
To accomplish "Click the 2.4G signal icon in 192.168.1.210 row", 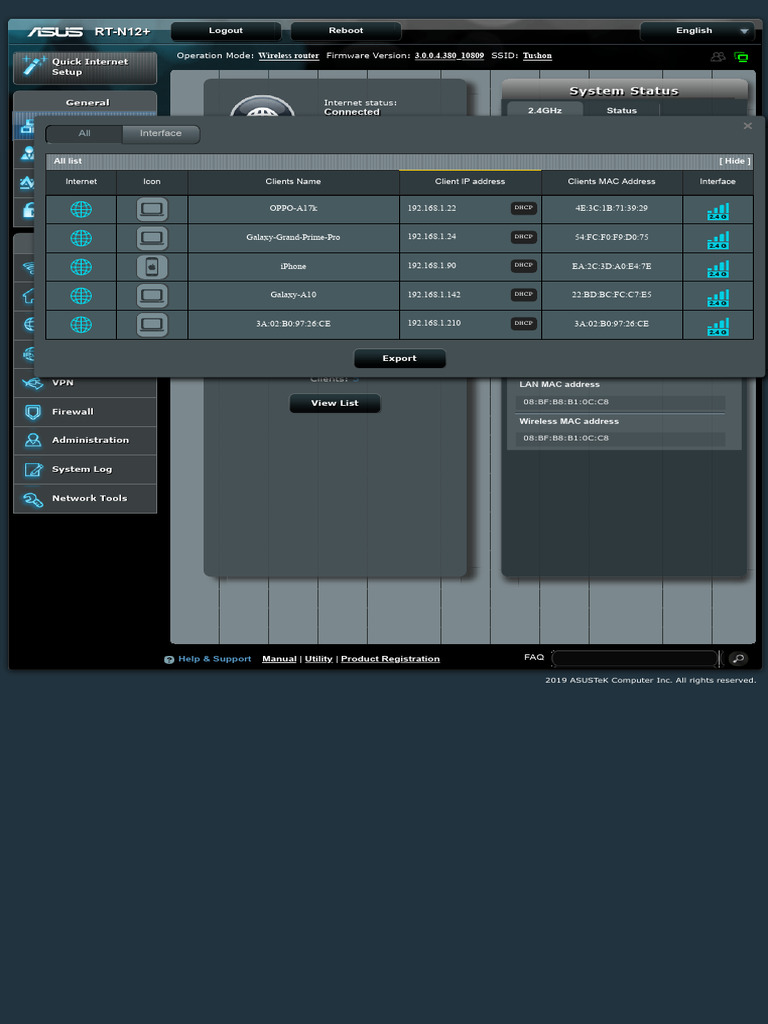I will coord(718,327).
